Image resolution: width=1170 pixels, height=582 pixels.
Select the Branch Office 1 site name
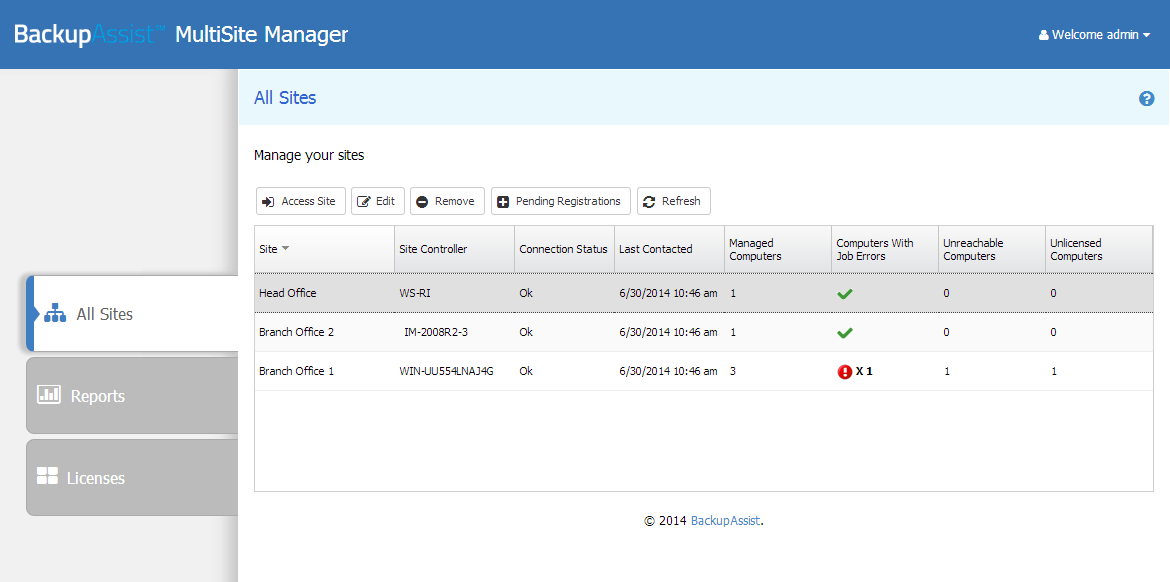pos(296,371)
